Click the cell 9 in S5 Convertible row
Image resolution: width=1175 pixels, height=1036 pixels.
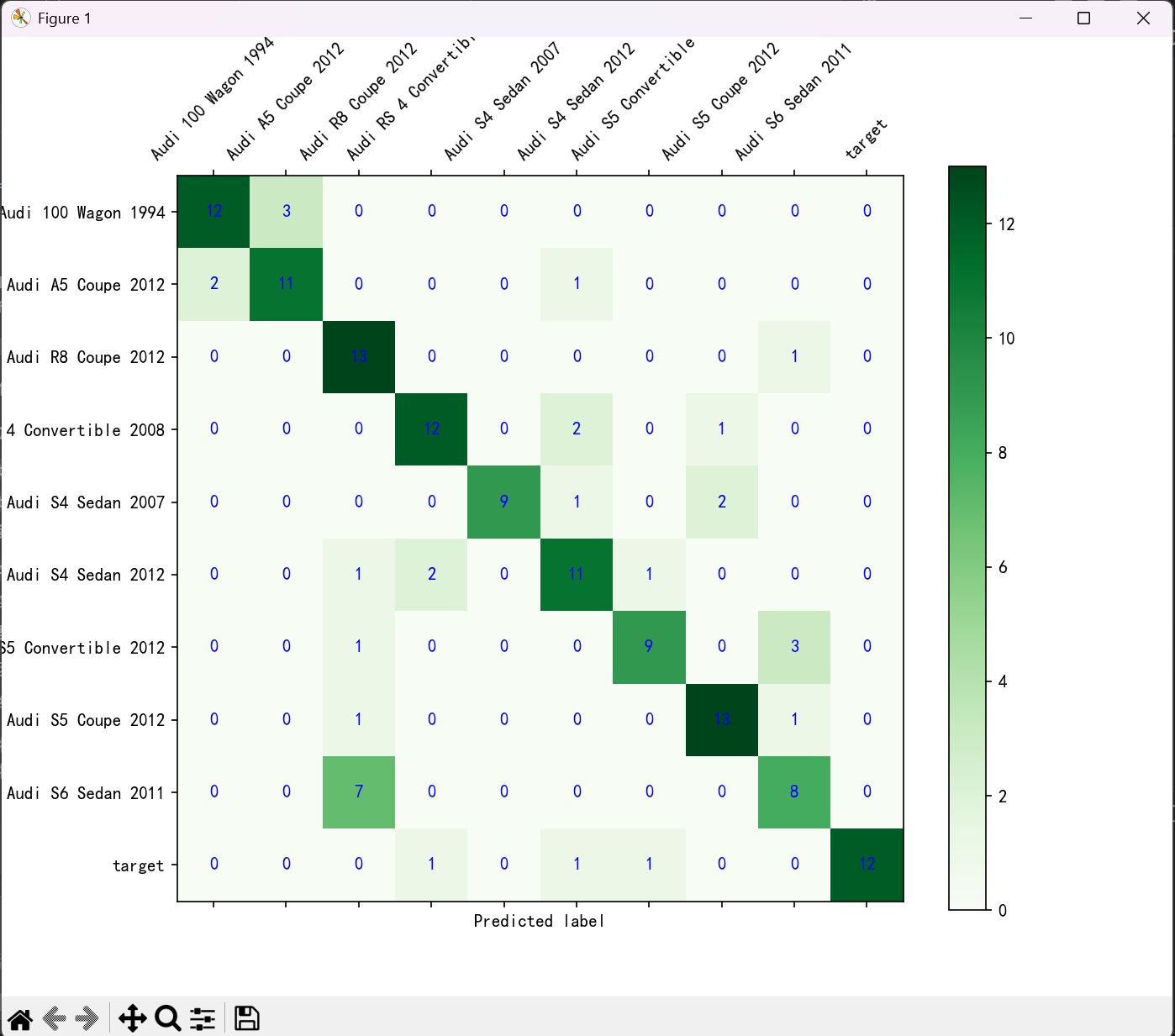649,646
